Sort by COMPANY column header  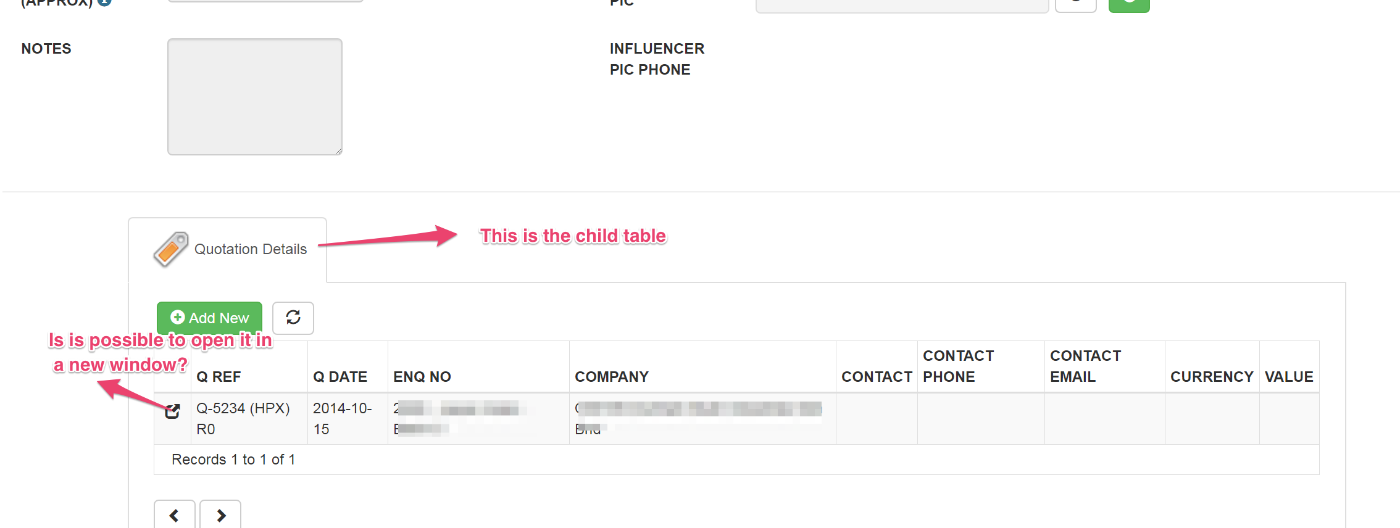[x=612, y=377]
